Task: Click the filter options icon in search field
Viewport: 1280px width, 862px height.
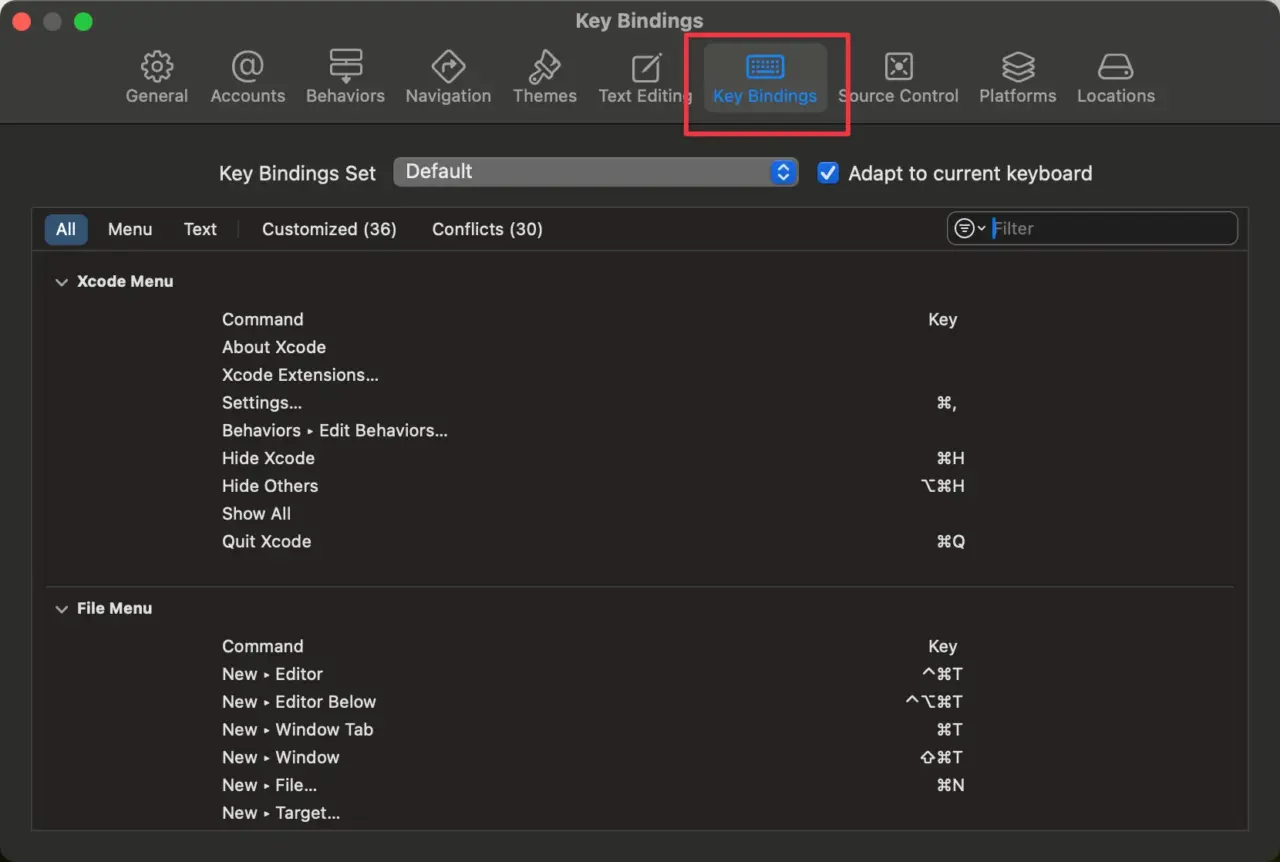Action: [x=969, y=229]
